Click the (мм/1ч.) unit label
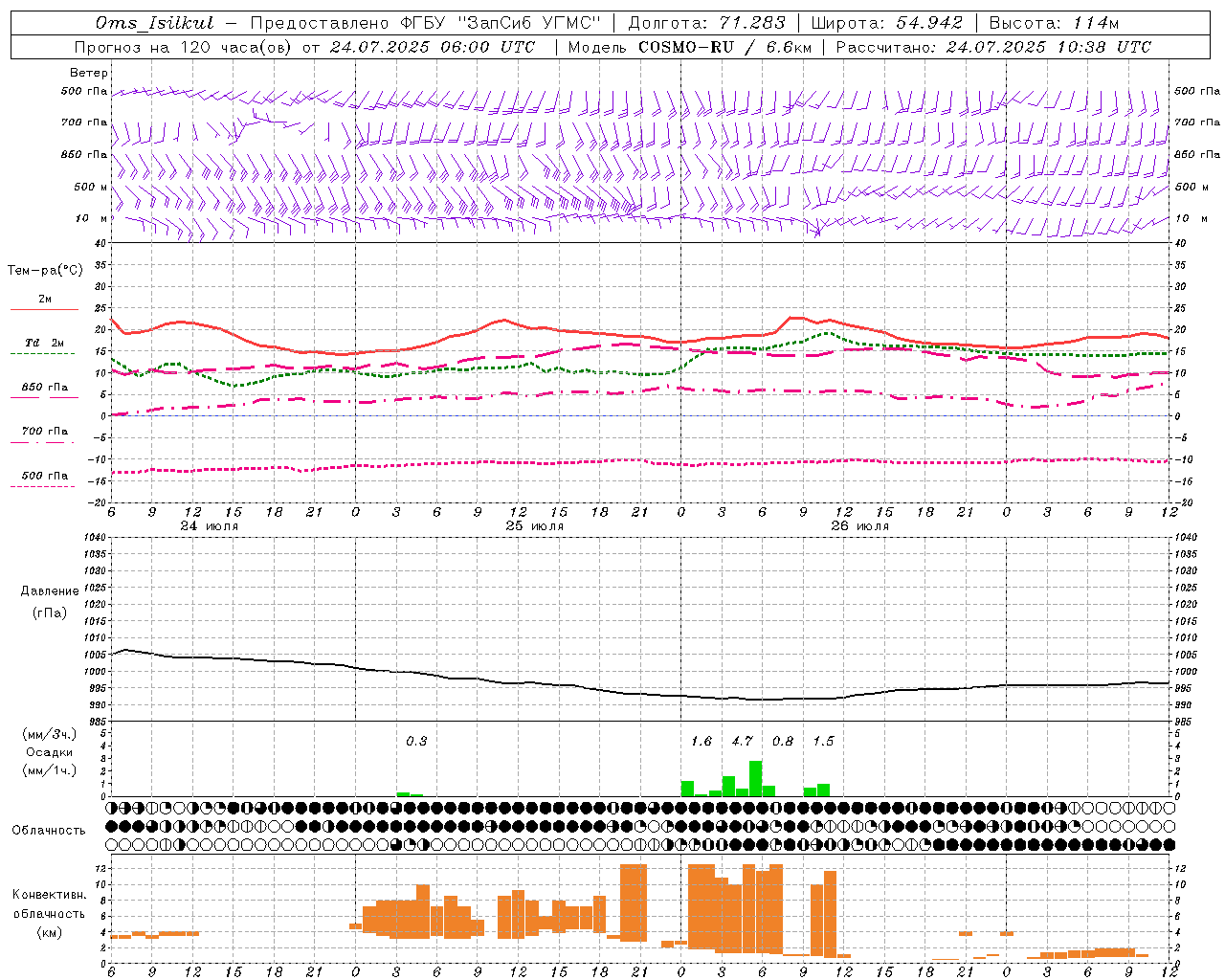The height and width of the screenshot is (980, 1225). click(49, 770)
